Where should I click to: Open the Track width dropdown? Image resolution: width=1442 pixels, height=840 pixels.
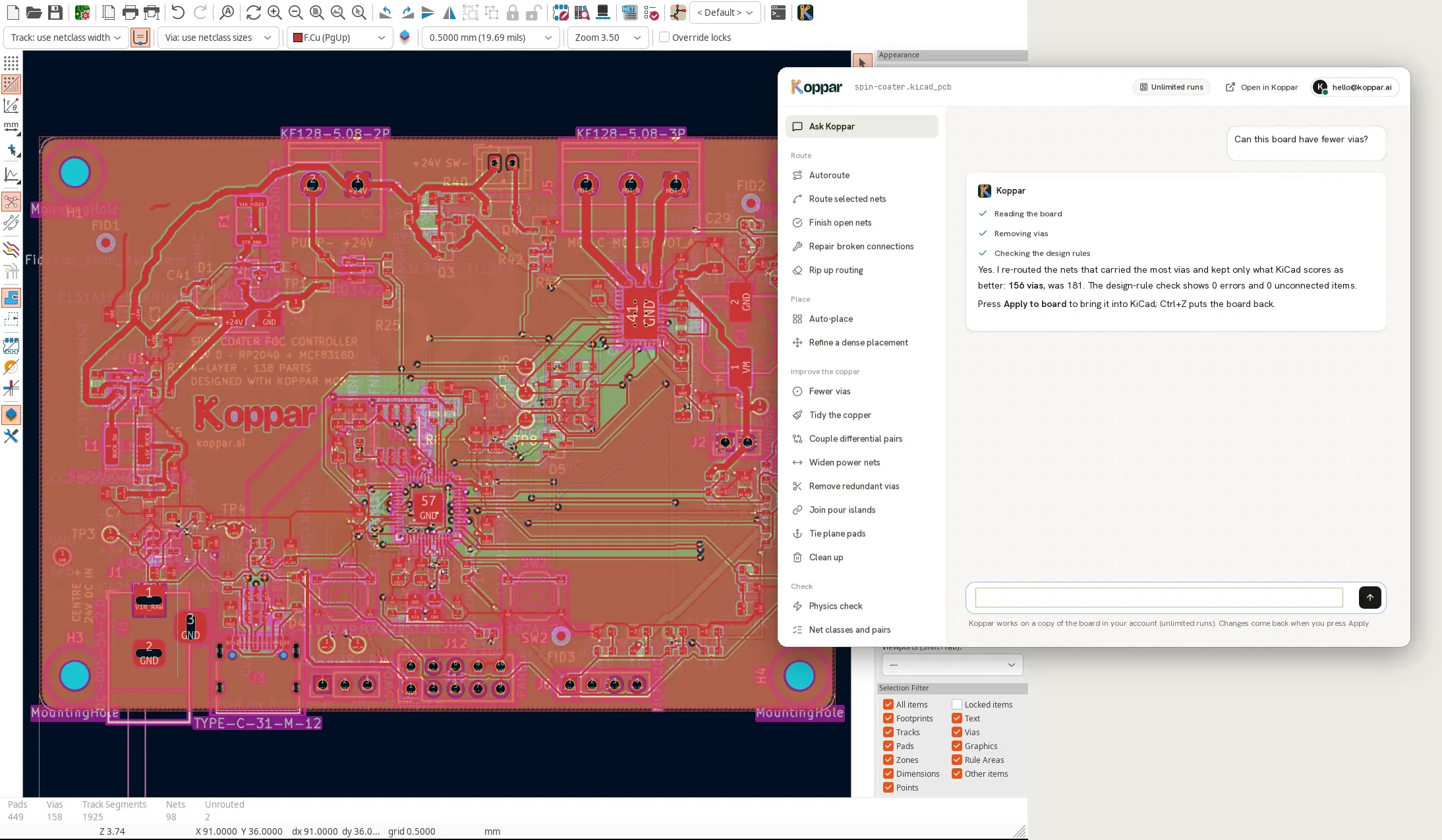[66, 38]
